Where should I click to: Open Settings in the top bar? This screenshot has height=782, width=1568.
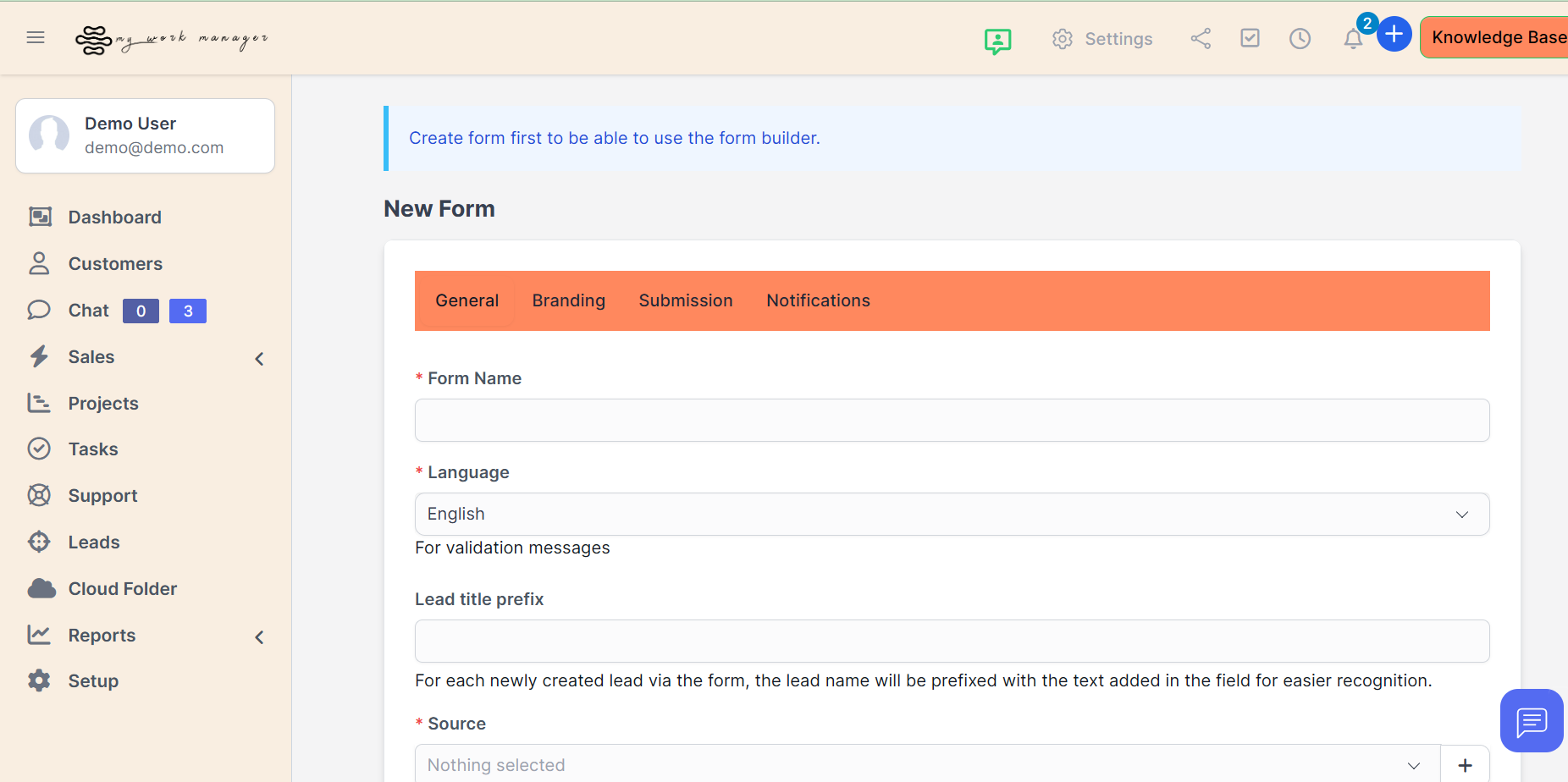(x=1118, y=39)
